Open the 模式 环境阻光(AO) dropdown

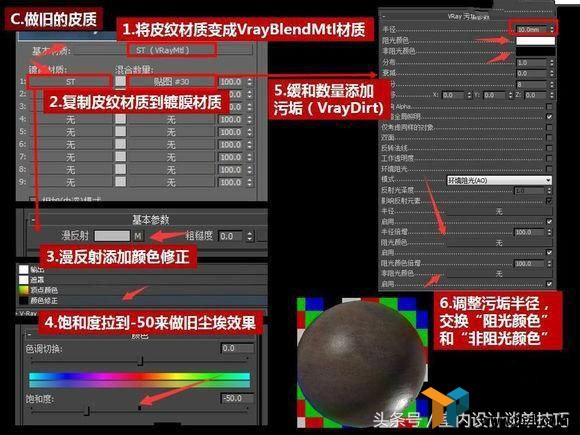[499, 180]
